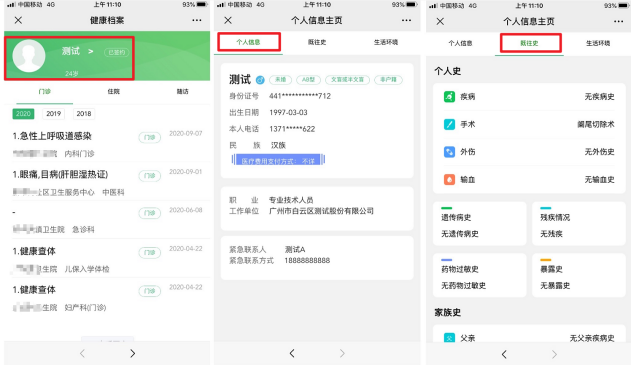Viewport: 631px width, 366px height.
Task: Open the 残疾情况 card
Action: click(x=579, y=224)
